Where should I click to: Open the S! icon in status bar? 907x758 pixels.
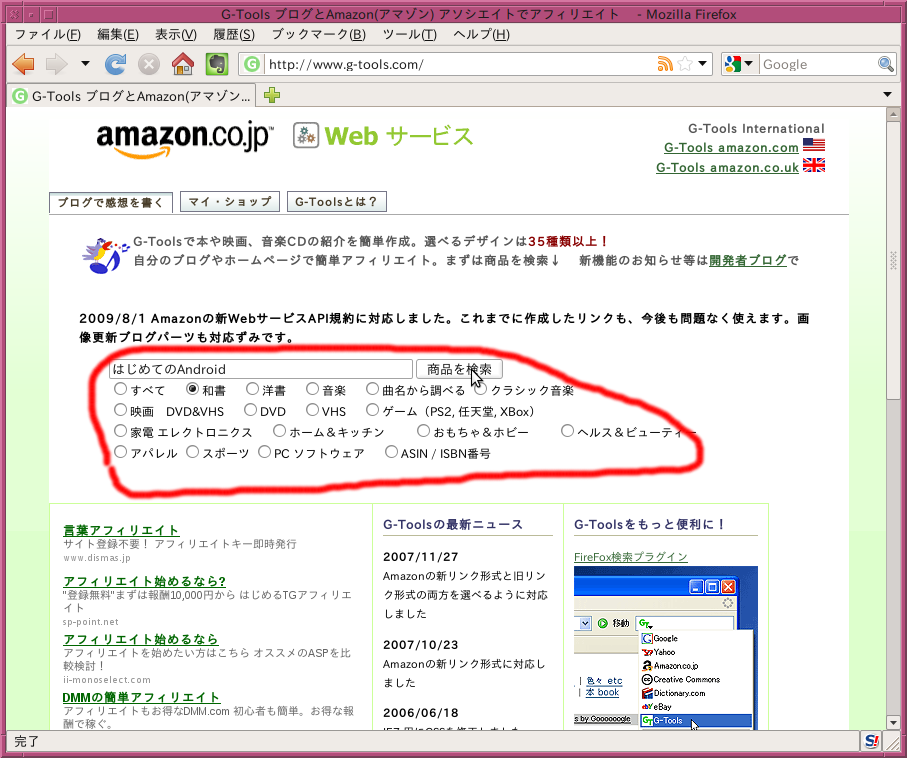872,741
